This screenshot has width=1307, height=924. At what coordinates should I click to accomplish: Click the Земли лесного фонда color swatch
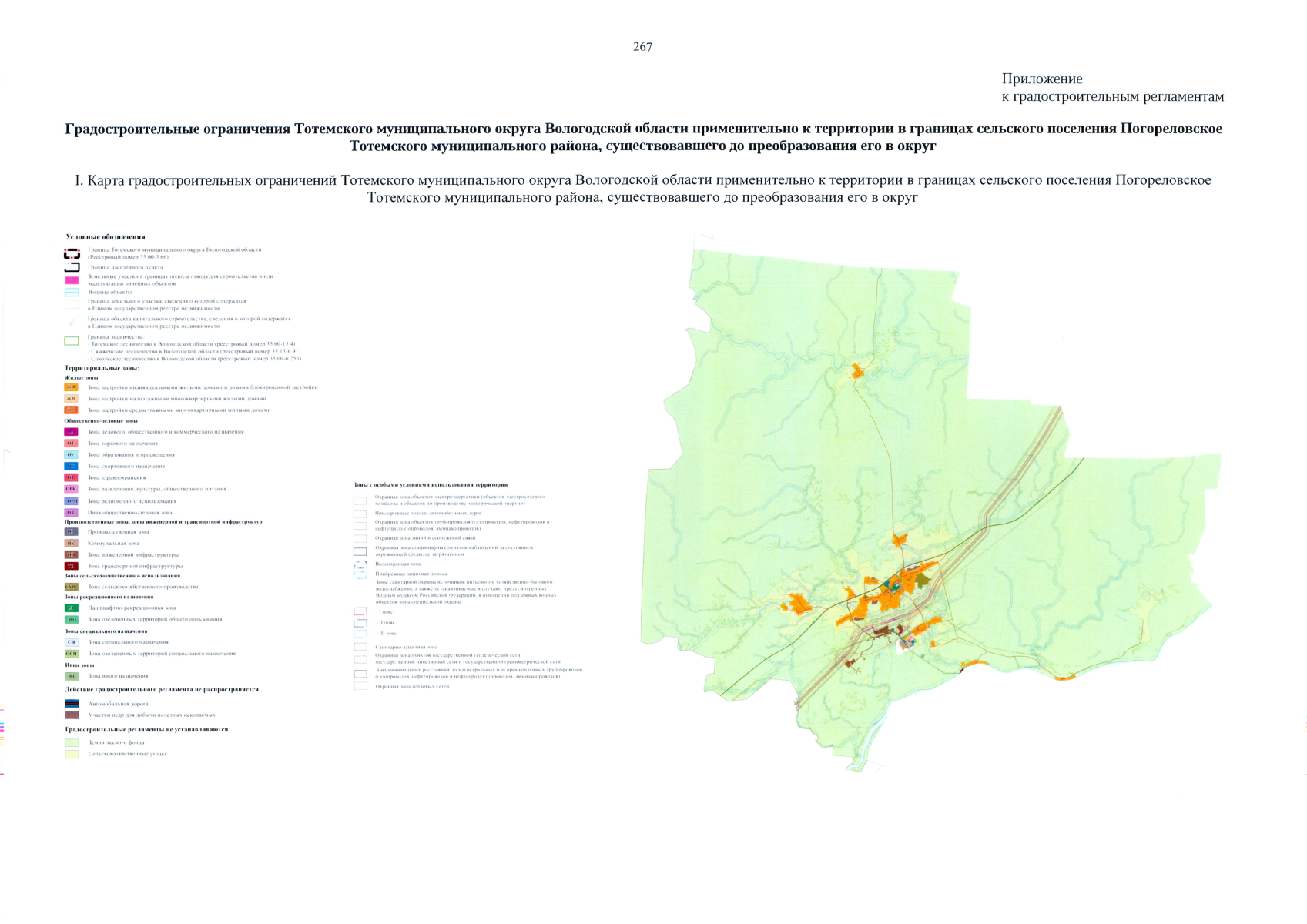coord(72,743)
